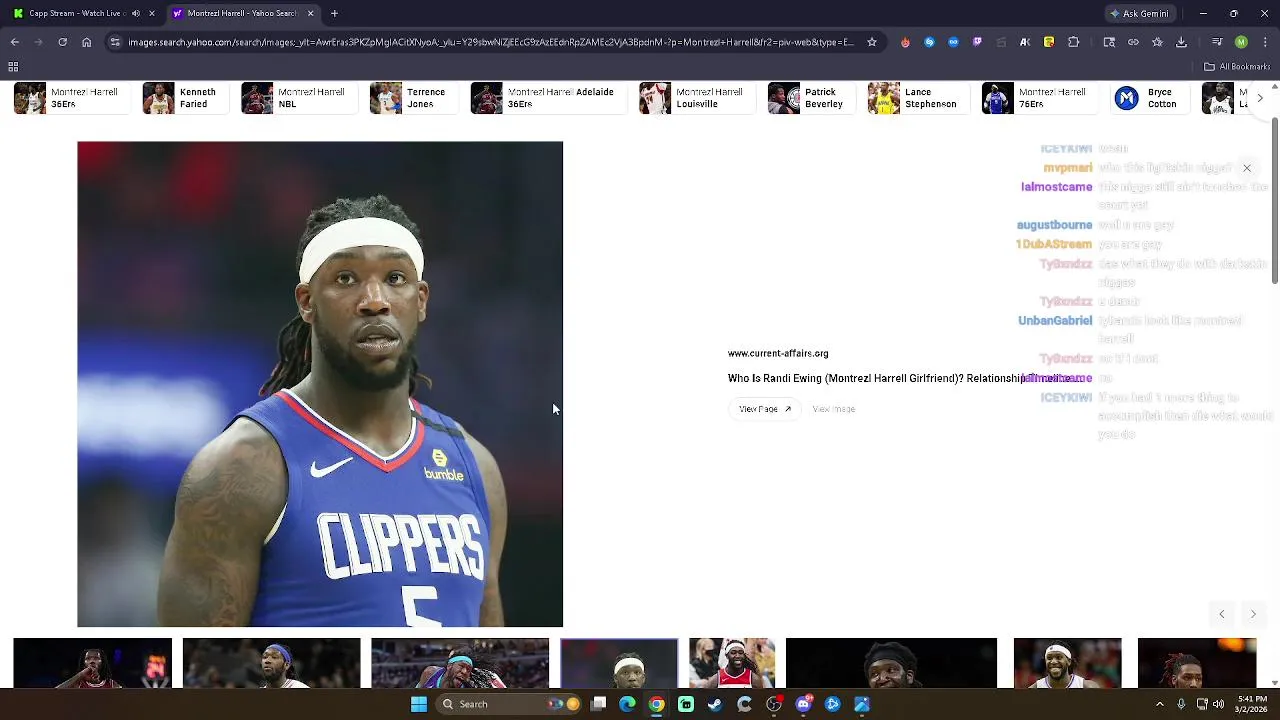Open the media controls playlist icon

1216,42
